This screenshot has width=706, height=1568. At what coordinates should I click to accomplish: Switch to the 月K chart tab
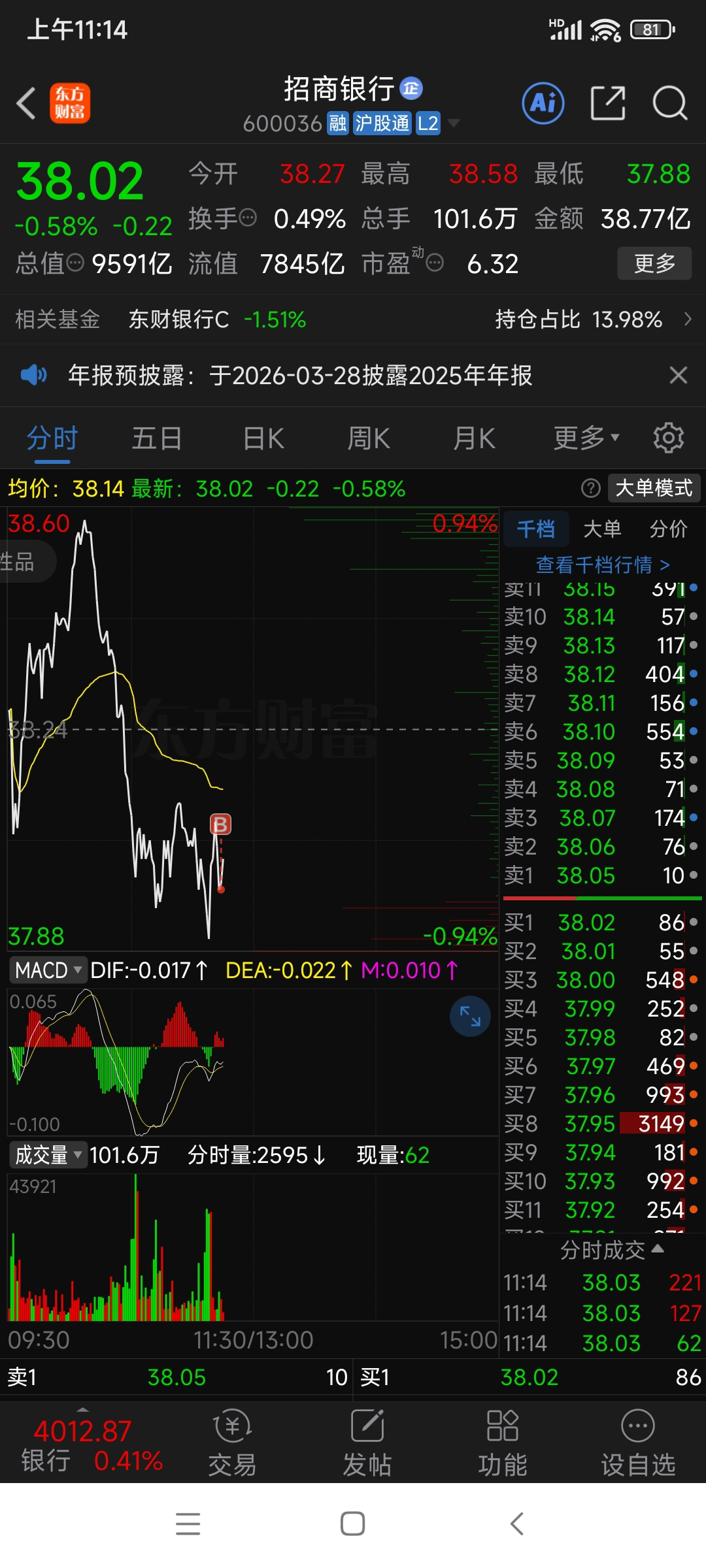475,438
